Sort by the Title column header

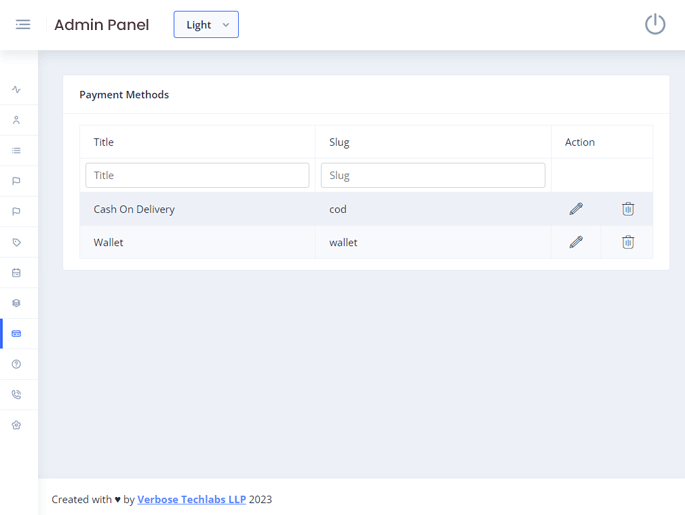click(104, 142)
